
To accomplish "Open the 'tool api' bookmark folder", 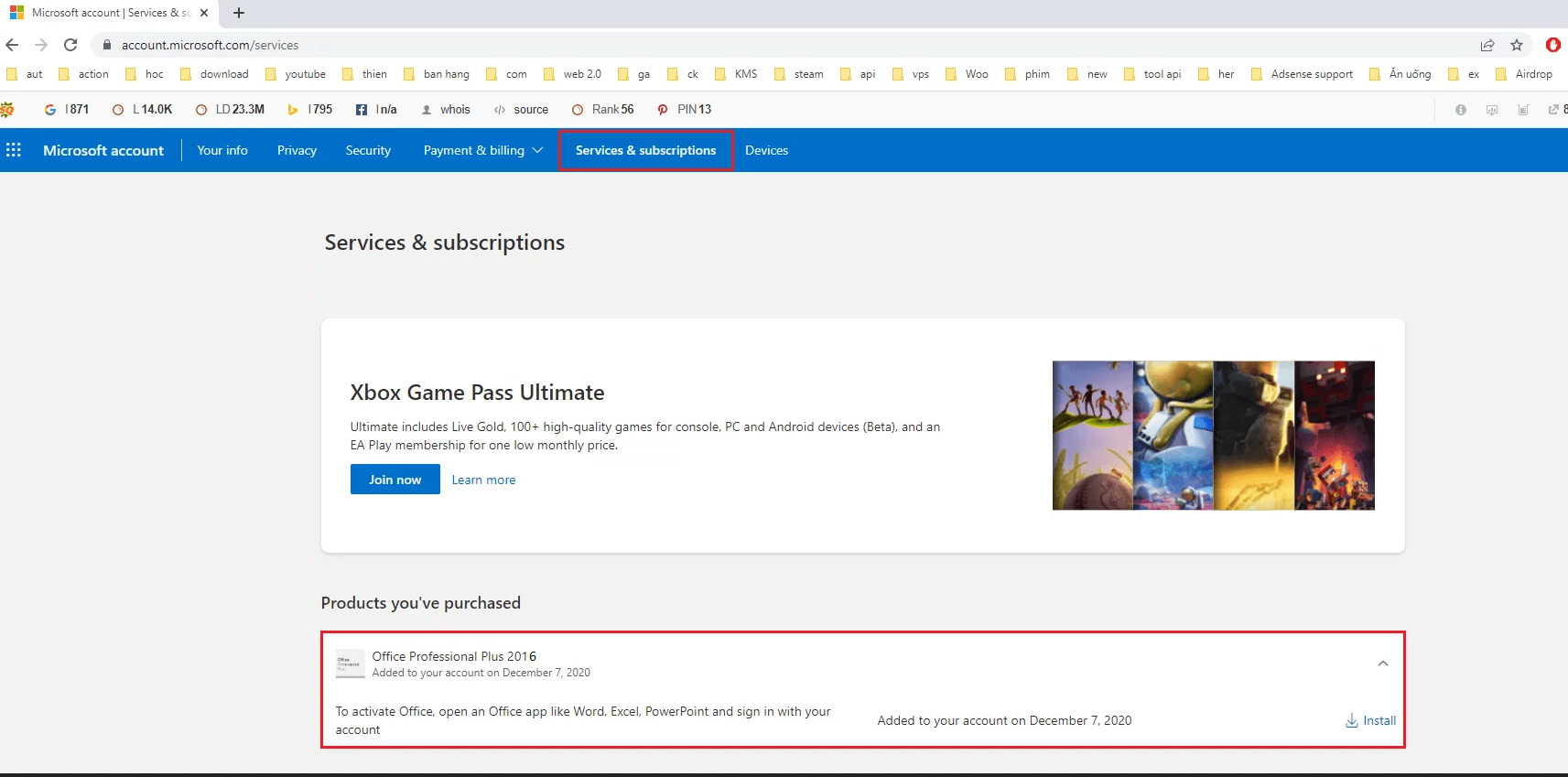I will (x=1152, y=74).
